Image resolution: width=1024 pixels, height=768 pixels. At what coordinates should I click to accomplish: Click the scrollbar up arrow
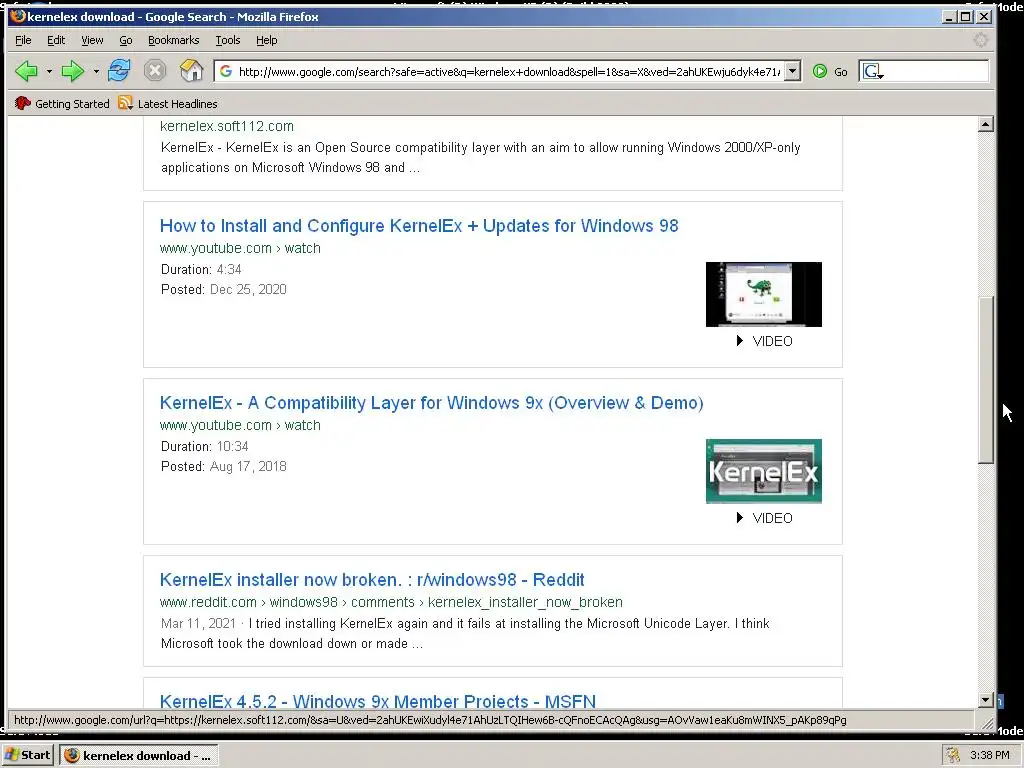[x=986, y=124]
